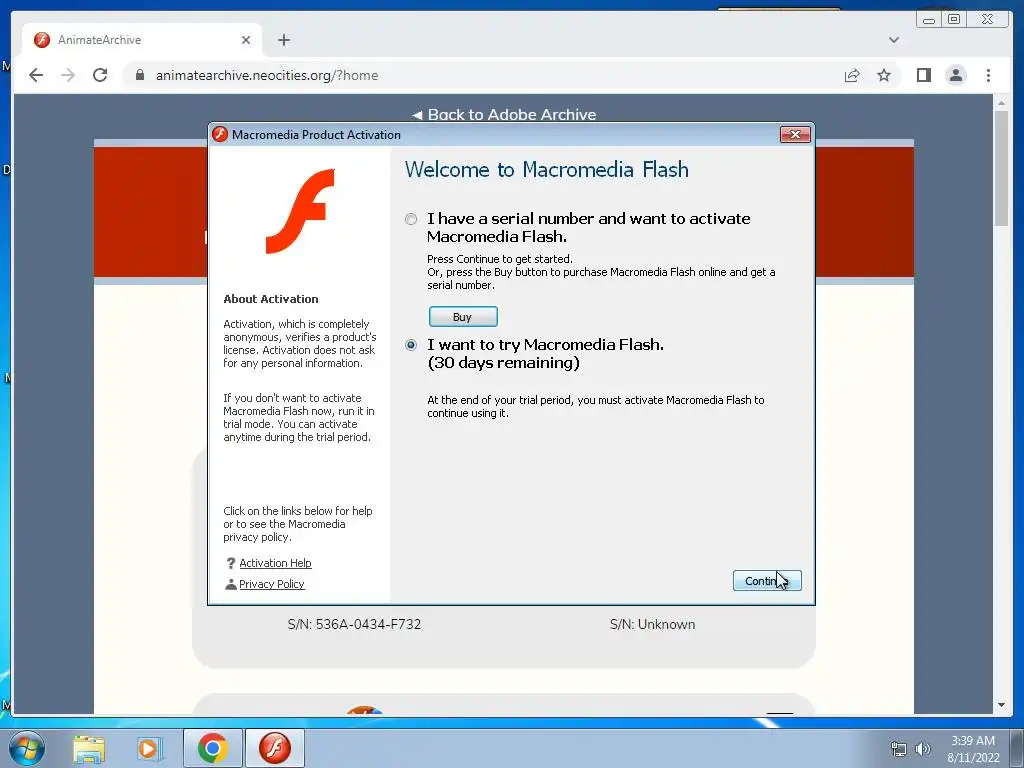Image resolution: width=1024 pixels, height=768 pixels.
Task: Click the volume speaker icon in tray
Action: (923, 748)
